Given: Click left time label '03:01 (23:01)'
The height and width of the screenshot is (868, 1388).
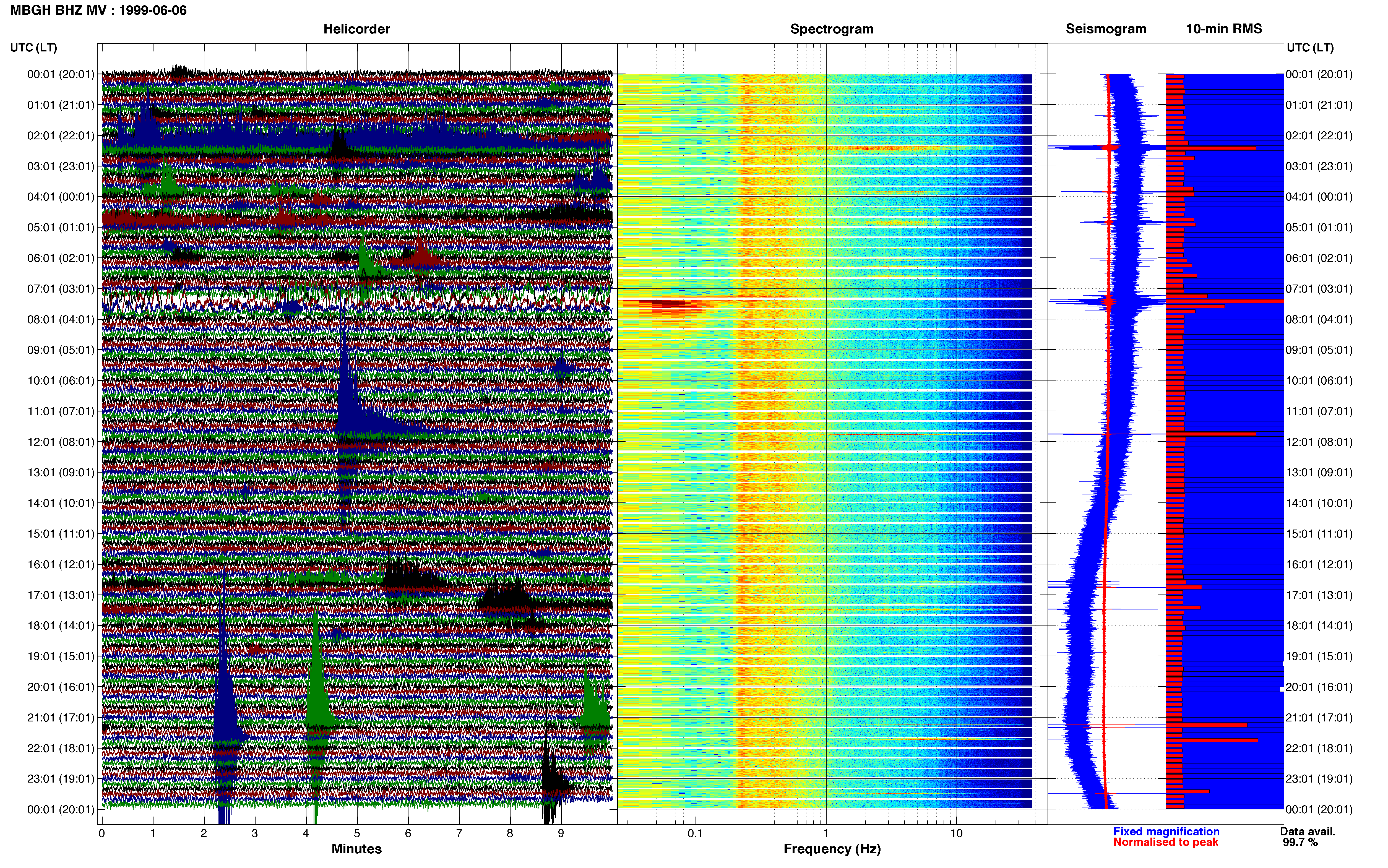Looking at the screenshot, I should click(x=60, y=166).
